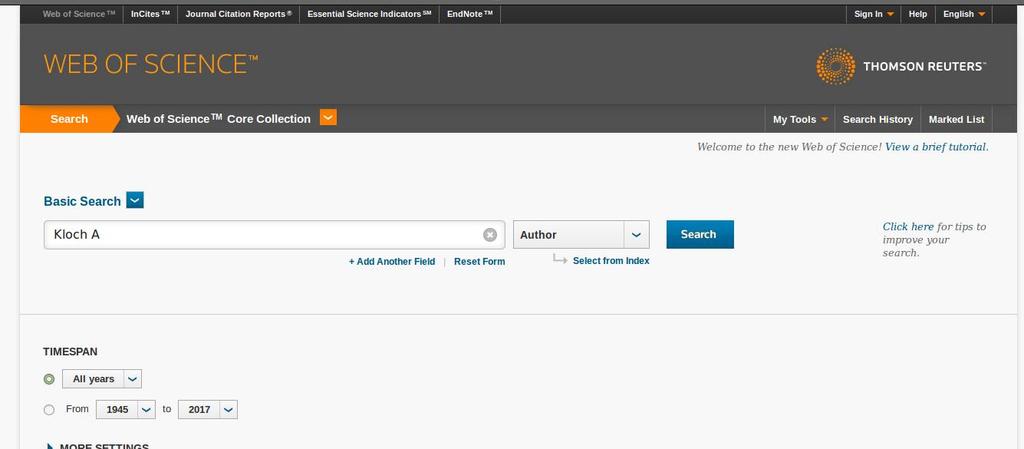Select the From year range radio button
Viewport: 1024px width, 449px height.
pyautogui.click(x=49, y=410)
